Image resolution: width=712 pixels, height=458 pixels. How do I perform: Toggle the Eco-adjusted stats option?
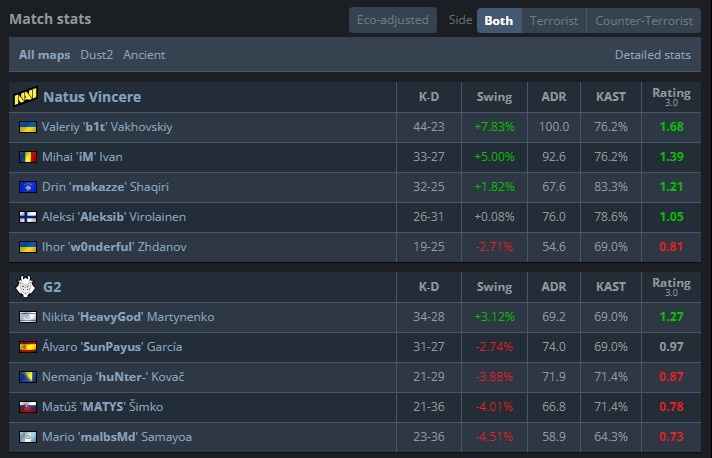(x=393, y=20)
